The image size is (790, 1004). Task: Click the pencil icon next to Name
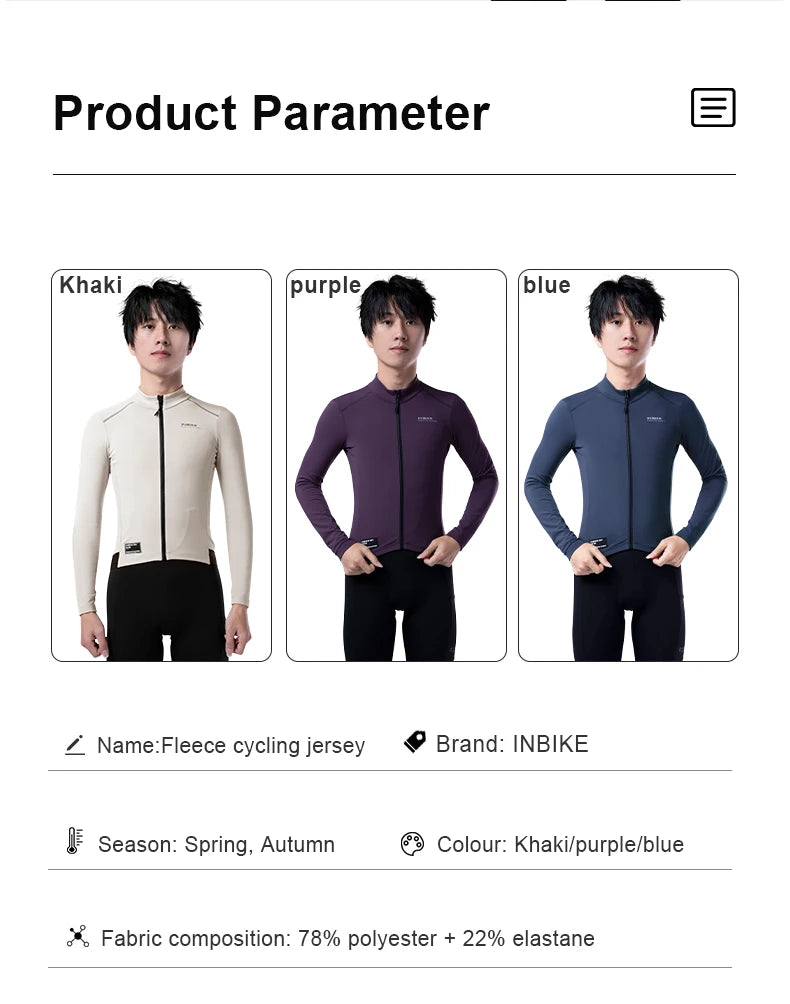75,745
